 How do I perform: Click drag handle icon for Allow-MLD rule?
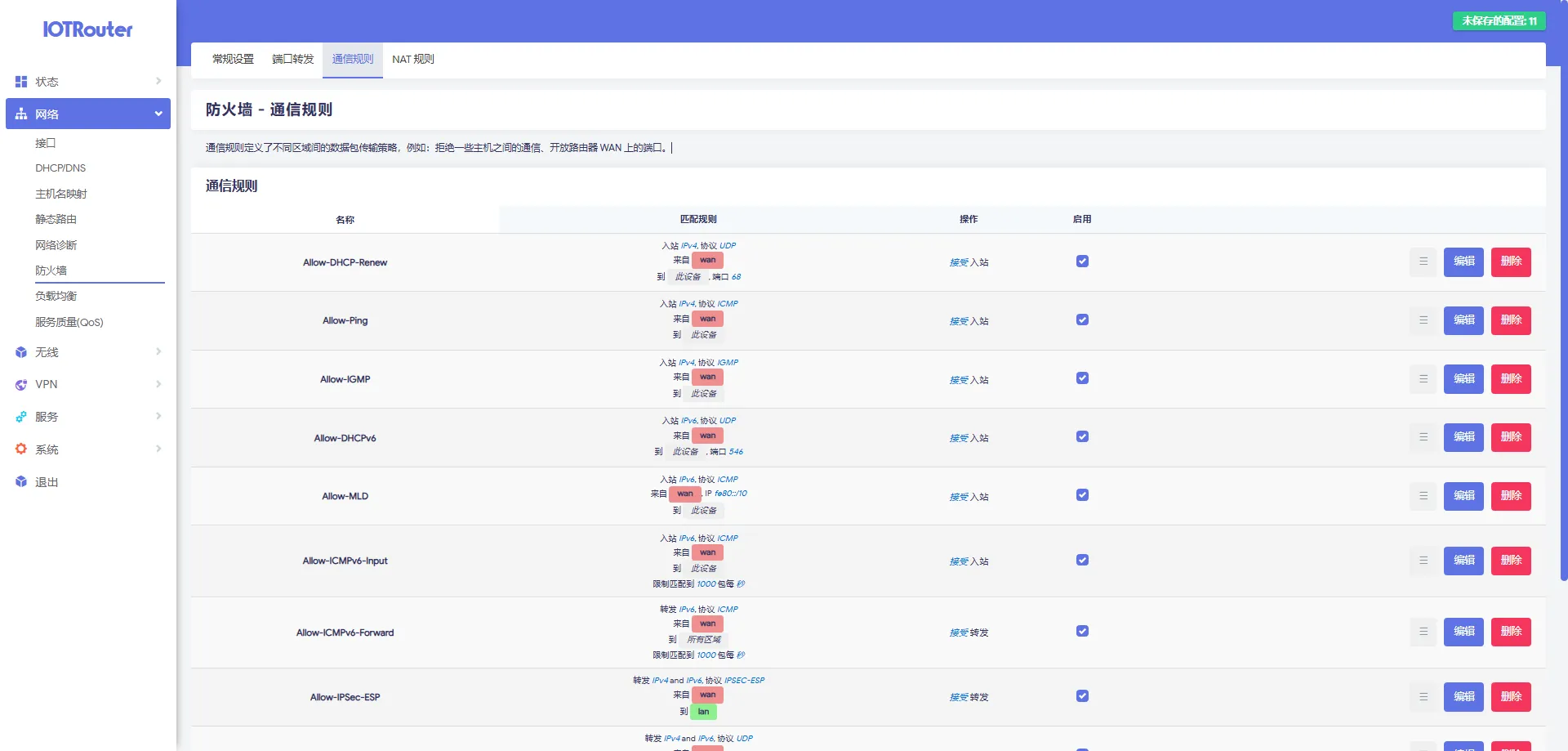pyautogui.click(x=1423, y=496)
